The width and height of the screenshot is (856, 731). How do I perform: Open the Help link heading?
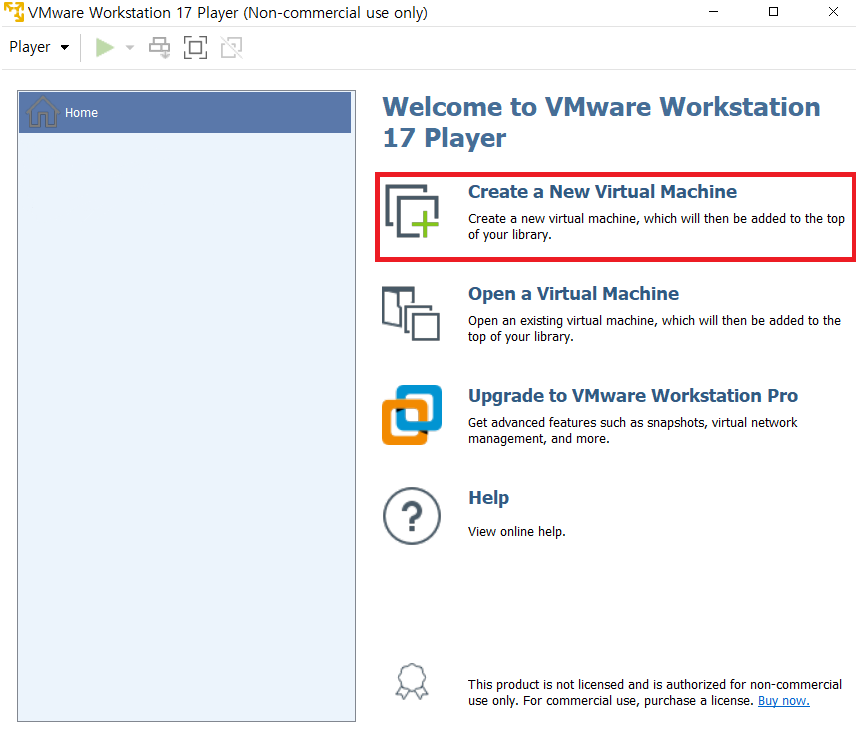[x=489, y=498]
